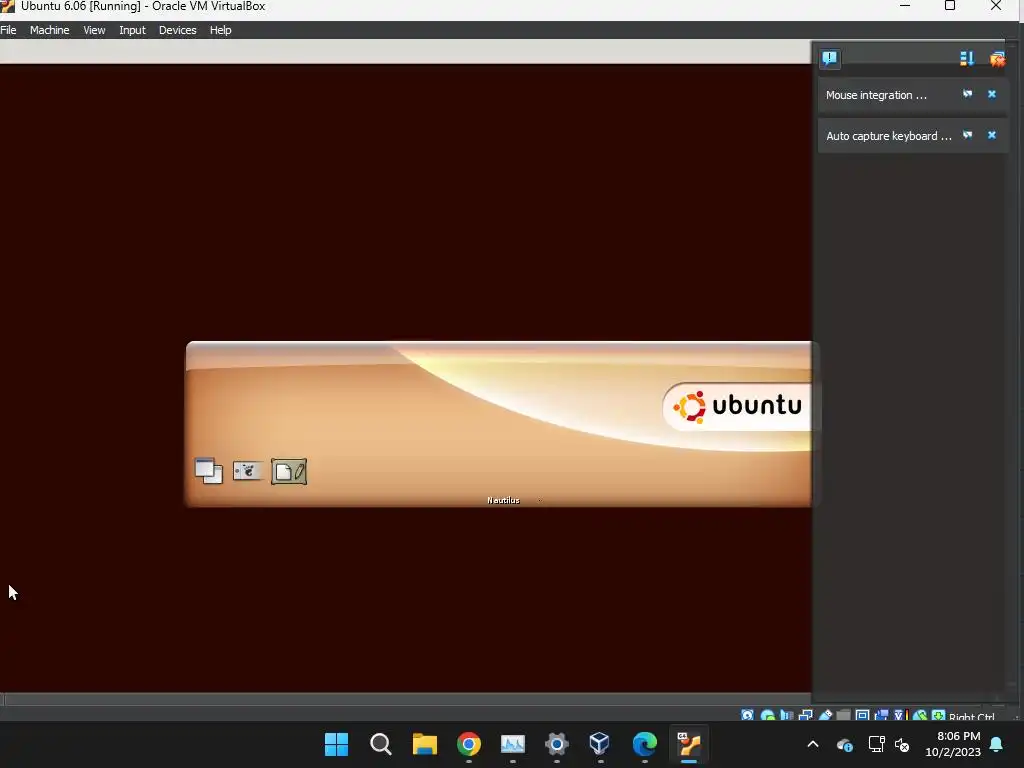Select the running Ubuntu VM taskbar icon
Image resolution: width=1024 pixels, height=768 pixels.
tap(689, 744)
